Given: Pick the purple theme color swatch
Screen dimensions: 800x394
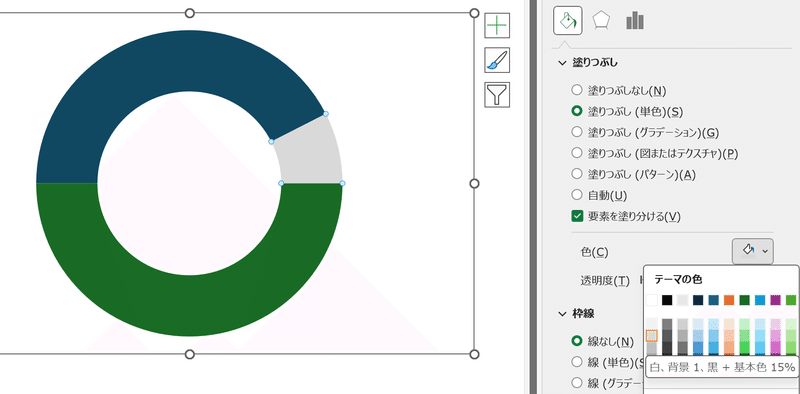Looking at the screenshot, I should [775, 300].
